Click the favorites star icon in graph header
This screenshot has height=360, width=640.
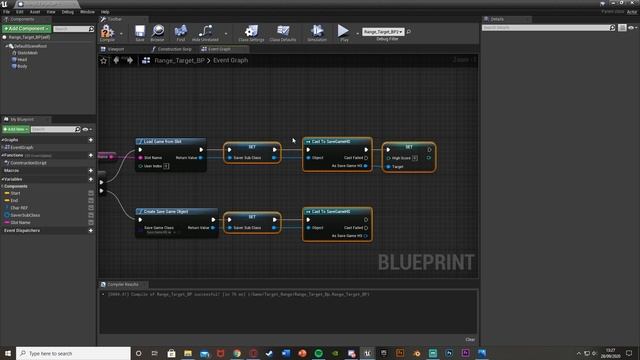click(104, 60)
